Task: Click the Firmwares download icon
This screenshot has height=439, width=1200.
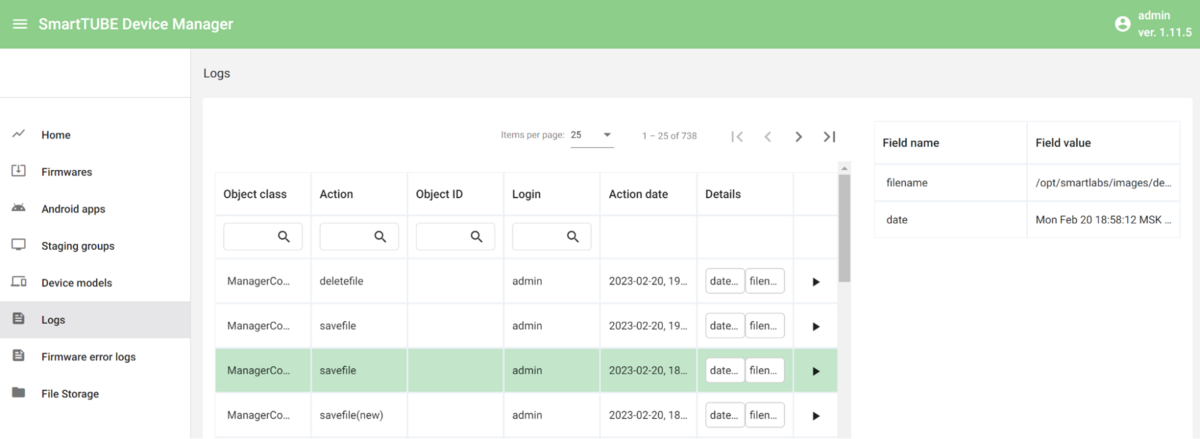Action: coord(18,171)
